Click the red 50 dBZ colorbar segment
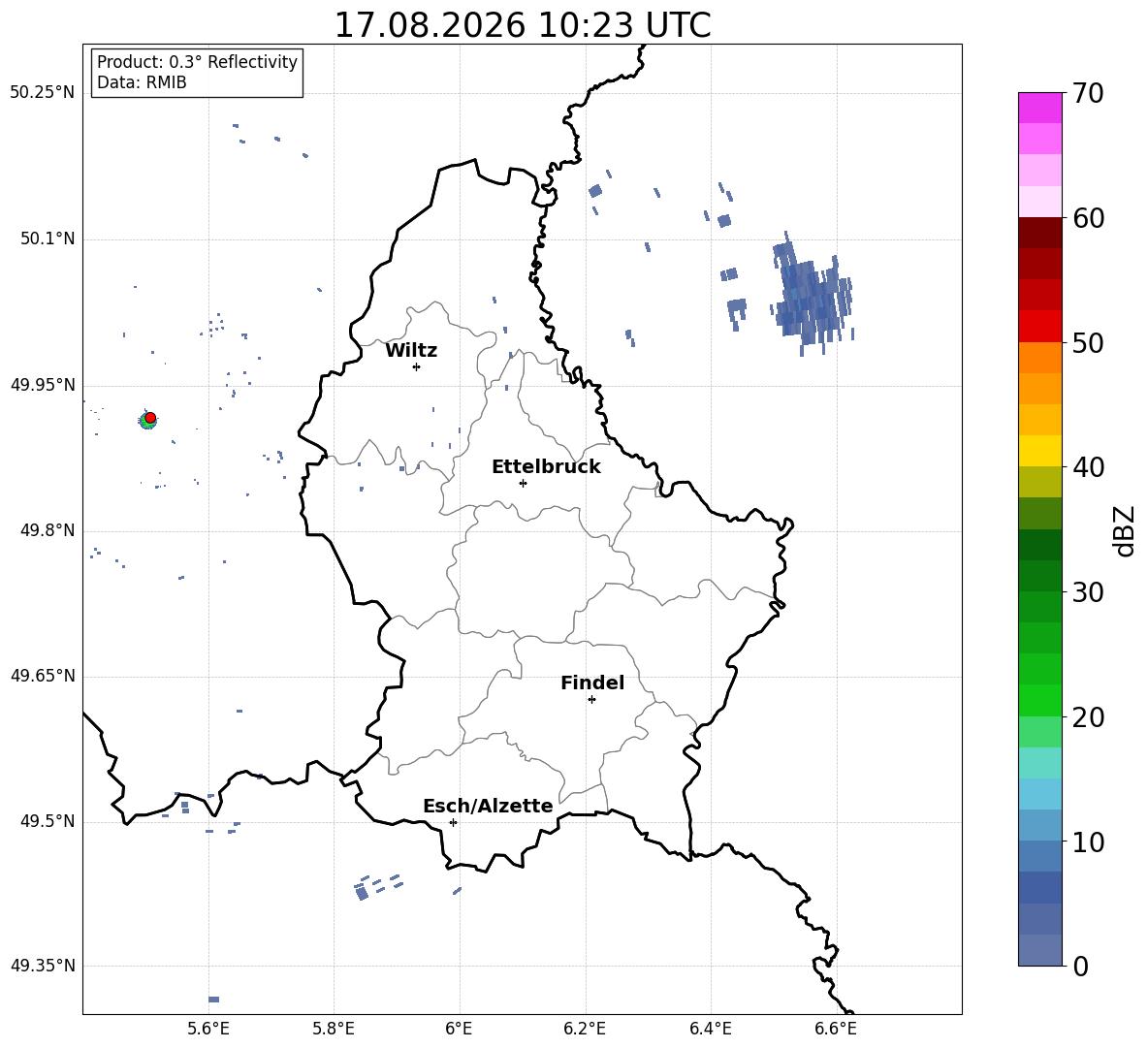Screen dimensions: 1148x1048 pos(1039,327)
